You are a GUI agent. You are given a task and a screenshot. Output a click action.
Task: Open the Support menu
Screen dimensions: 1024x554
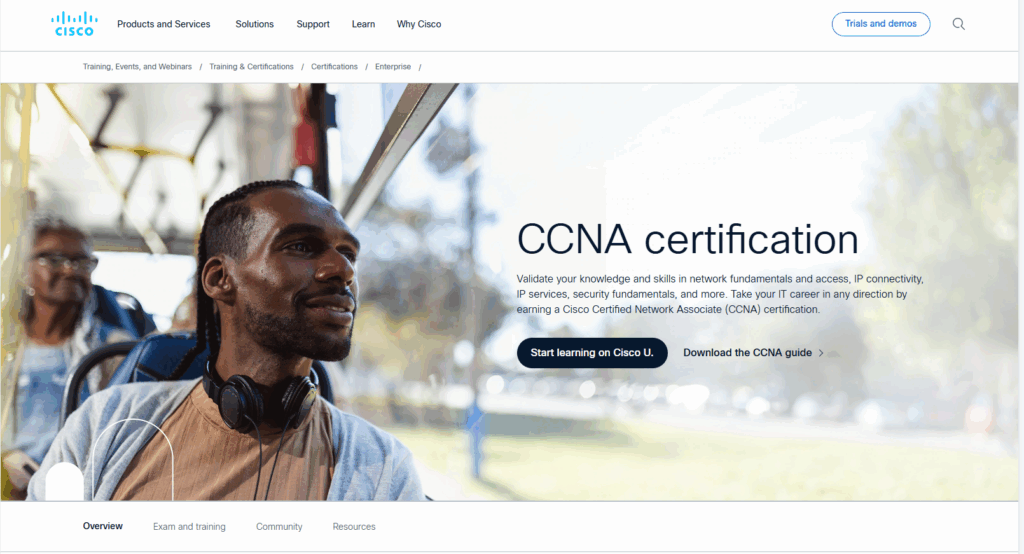click(x=313, y=24)
